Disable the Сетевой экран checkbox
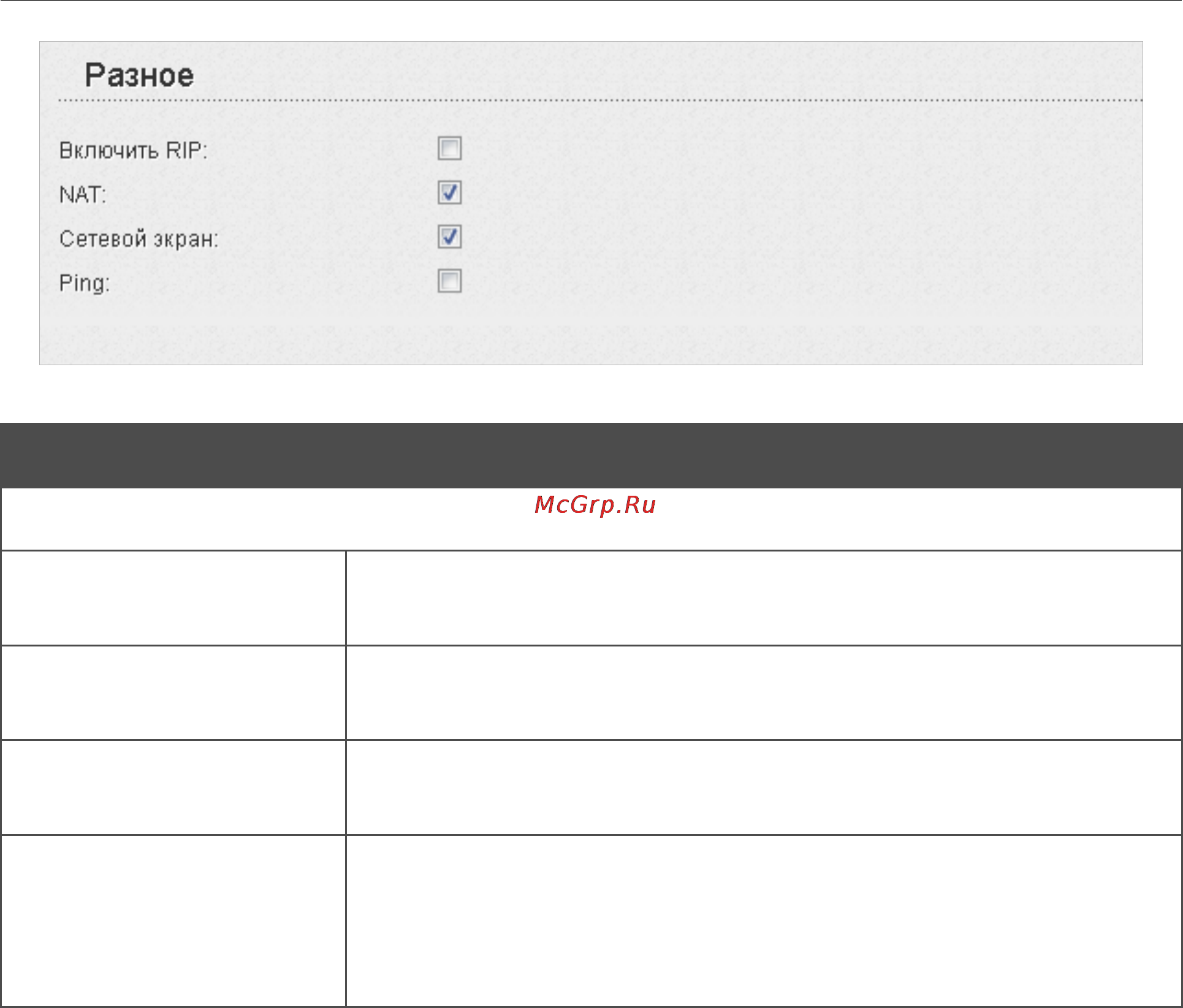1183x1008 pixels. coord(449,237)
